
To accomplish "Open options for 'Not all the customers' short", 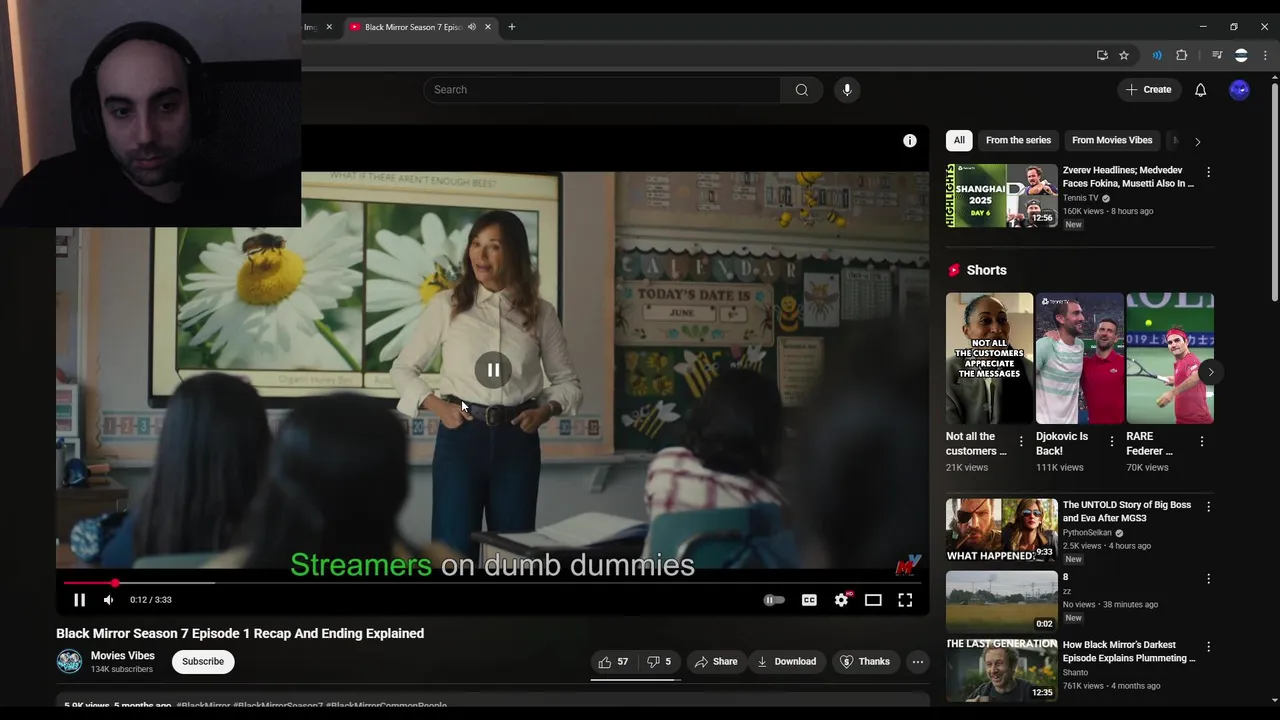I will coord(1021,441).
